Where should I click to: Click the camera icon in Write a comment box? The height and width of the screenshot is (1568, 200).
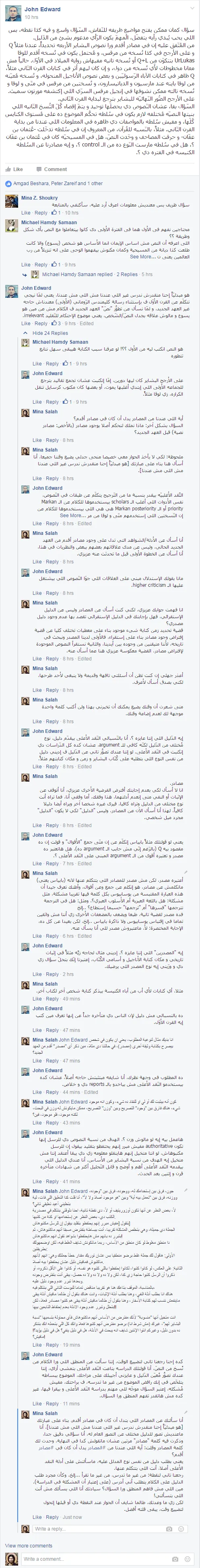pyautogui.click(x=176, y=1554)
